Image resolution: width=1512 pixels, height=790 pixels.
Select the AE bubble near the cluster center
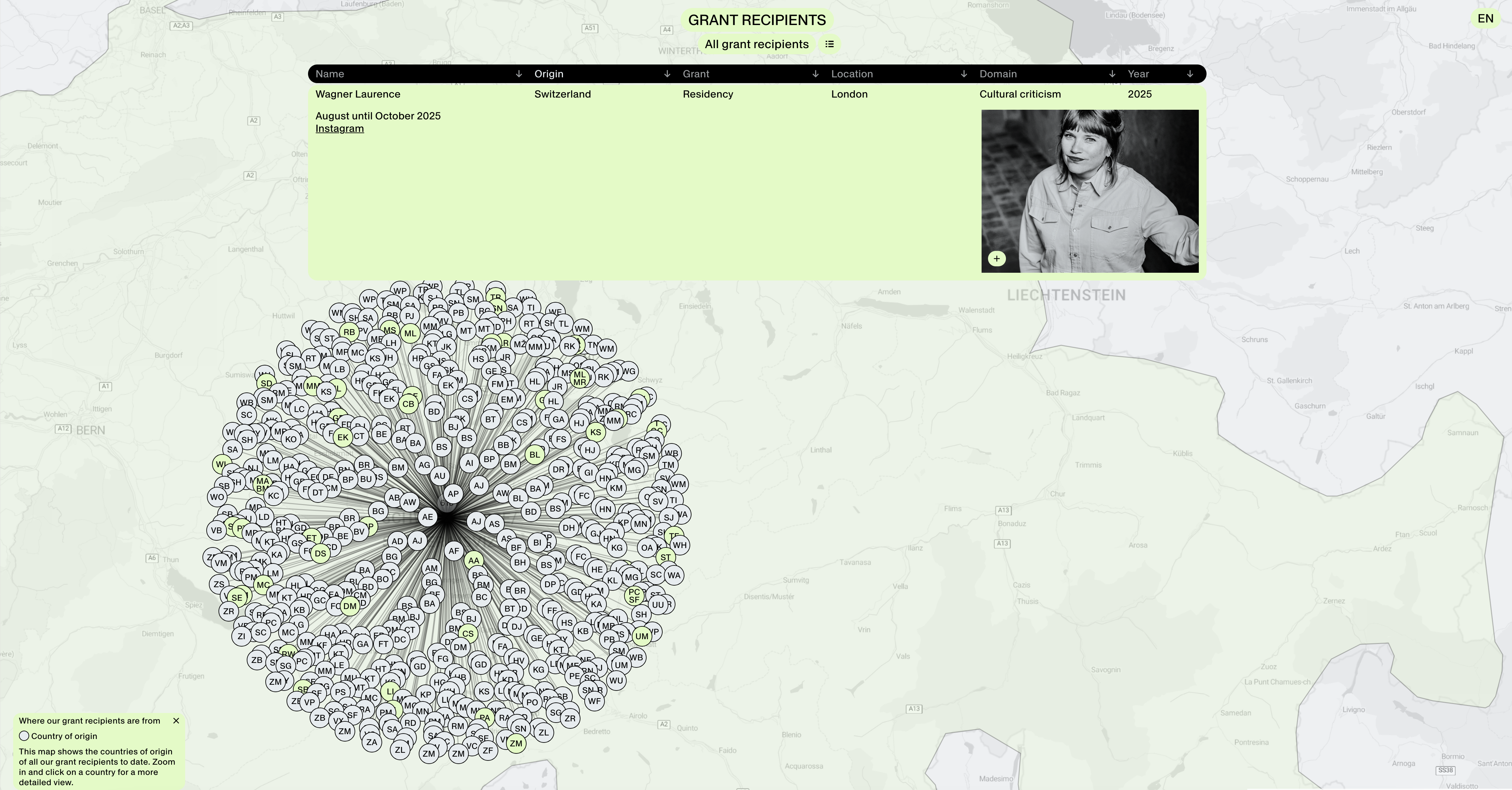click(427, 517)
